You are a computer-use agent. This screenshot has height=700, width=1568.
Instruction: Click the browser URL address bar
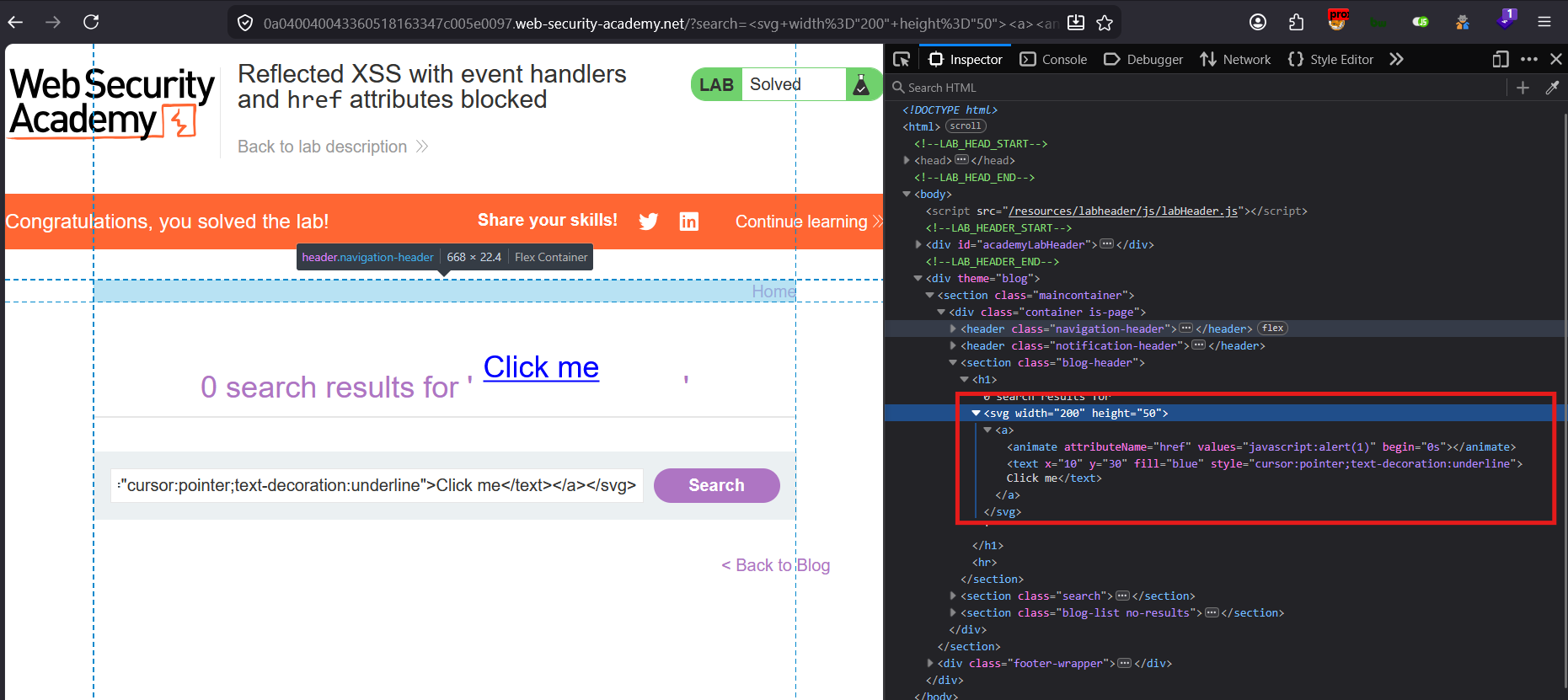pyautogui.click(x=661, y=24)
